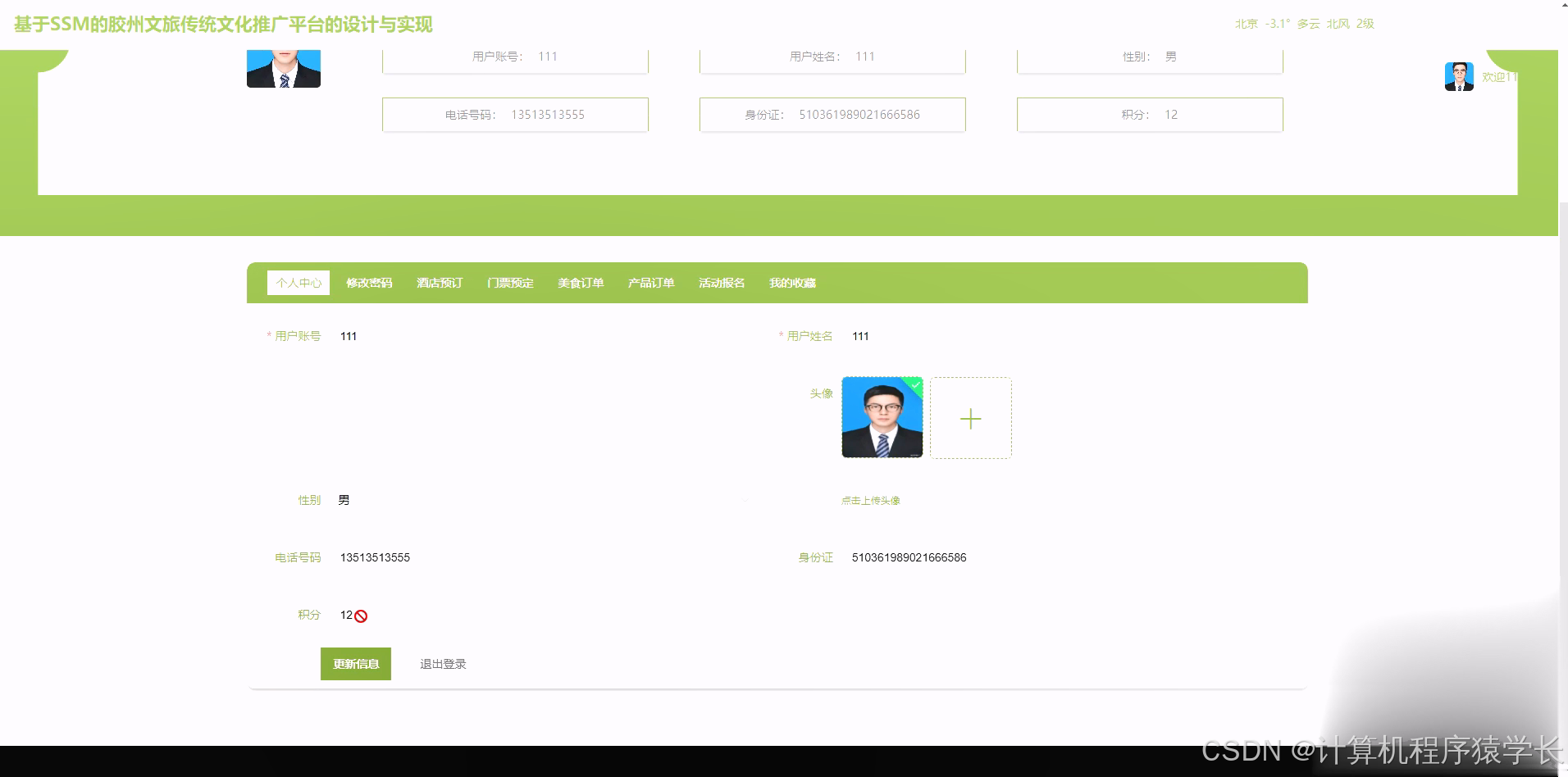The image size is (1568, 777).
Task: Click the plus icon to upload new avatar
Action: tap(971, 418)
